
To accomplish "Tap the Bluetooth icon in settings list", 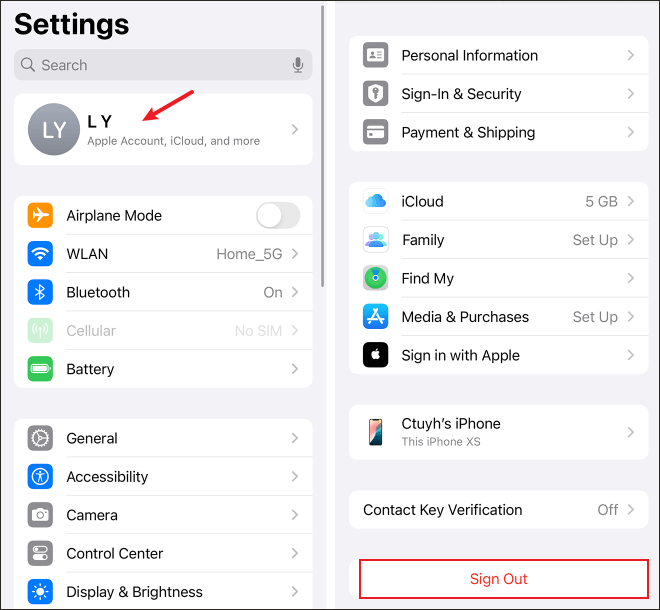I will pyautogui.click(x=40, y=292).
